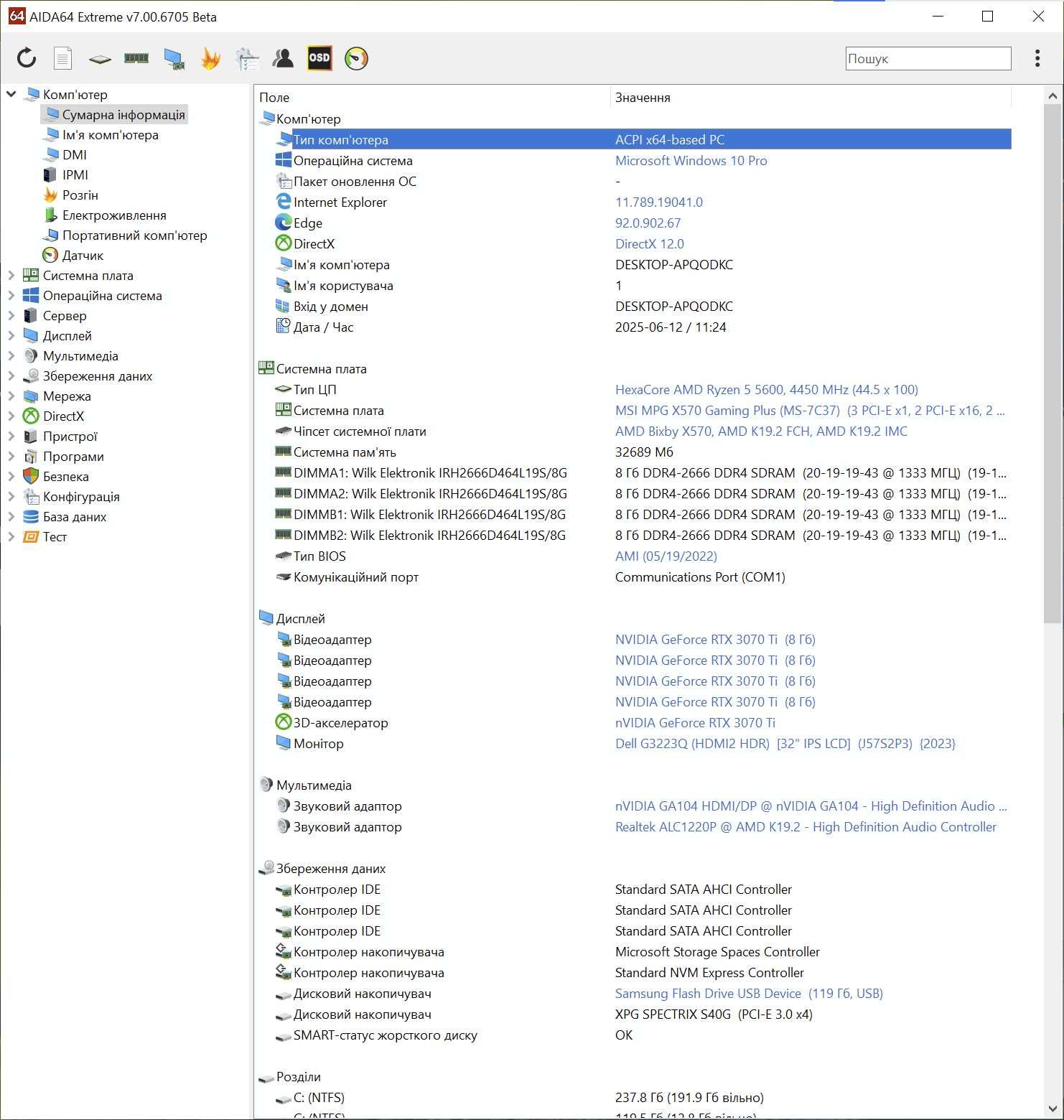The image size is (1064, 1120).
Task: Expand the Сервер tree node
Action: [11, 315]
